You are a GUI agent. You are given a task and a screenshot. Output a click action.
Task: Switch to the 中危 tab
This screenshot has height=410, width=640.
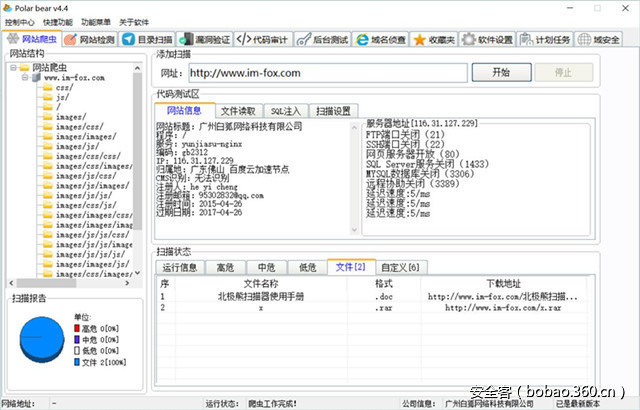point(267,267)
